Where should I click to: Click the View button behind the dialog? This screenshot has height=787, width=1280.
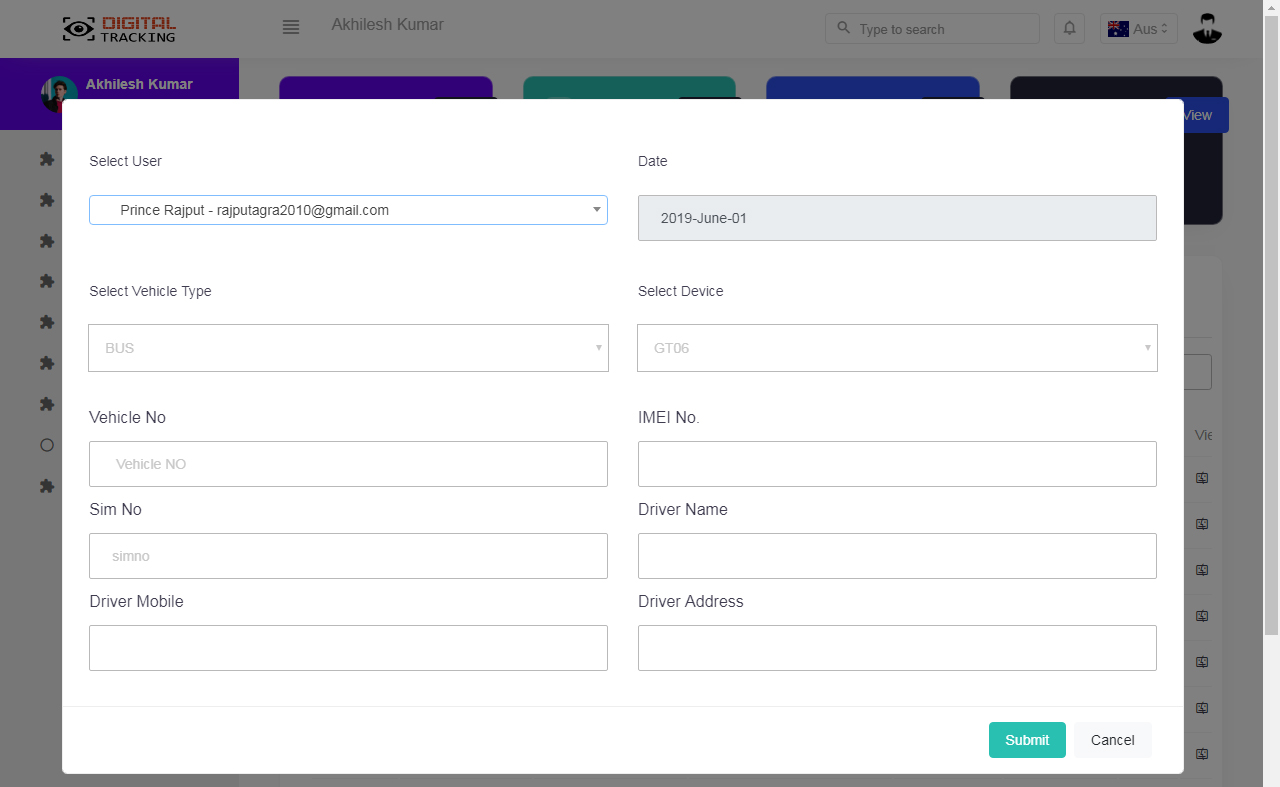click(1206, 115)
